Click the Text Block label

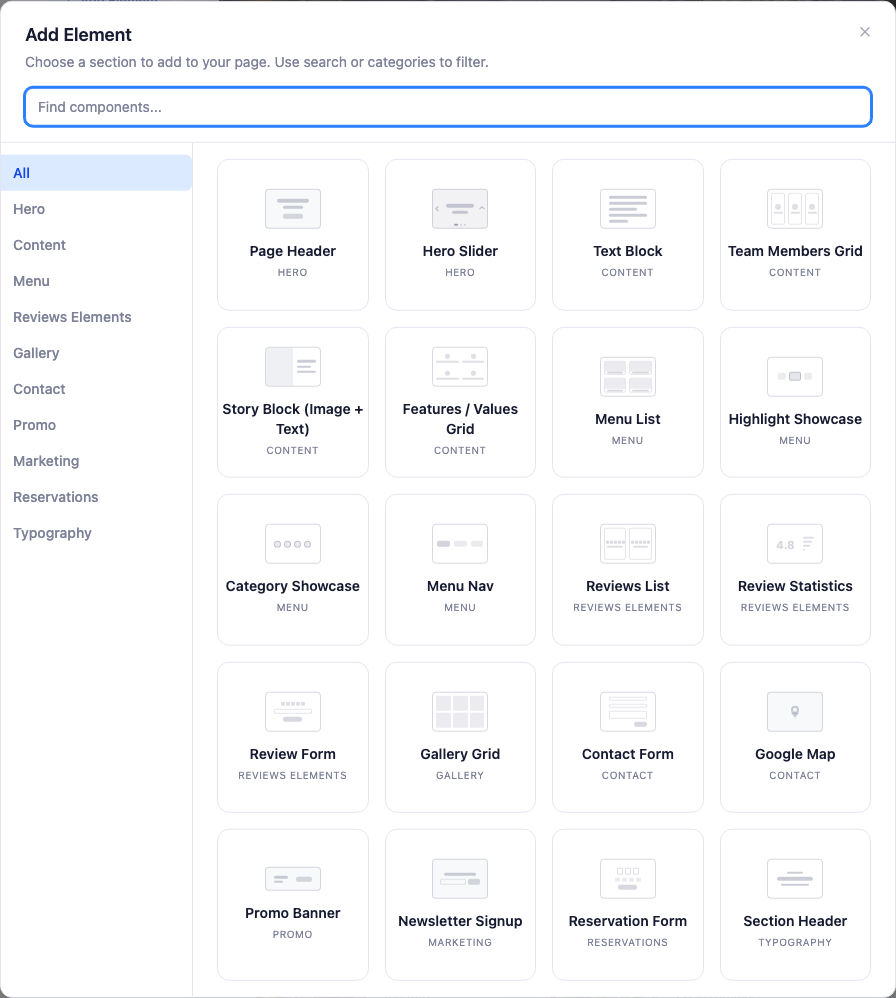pos(627,251)
